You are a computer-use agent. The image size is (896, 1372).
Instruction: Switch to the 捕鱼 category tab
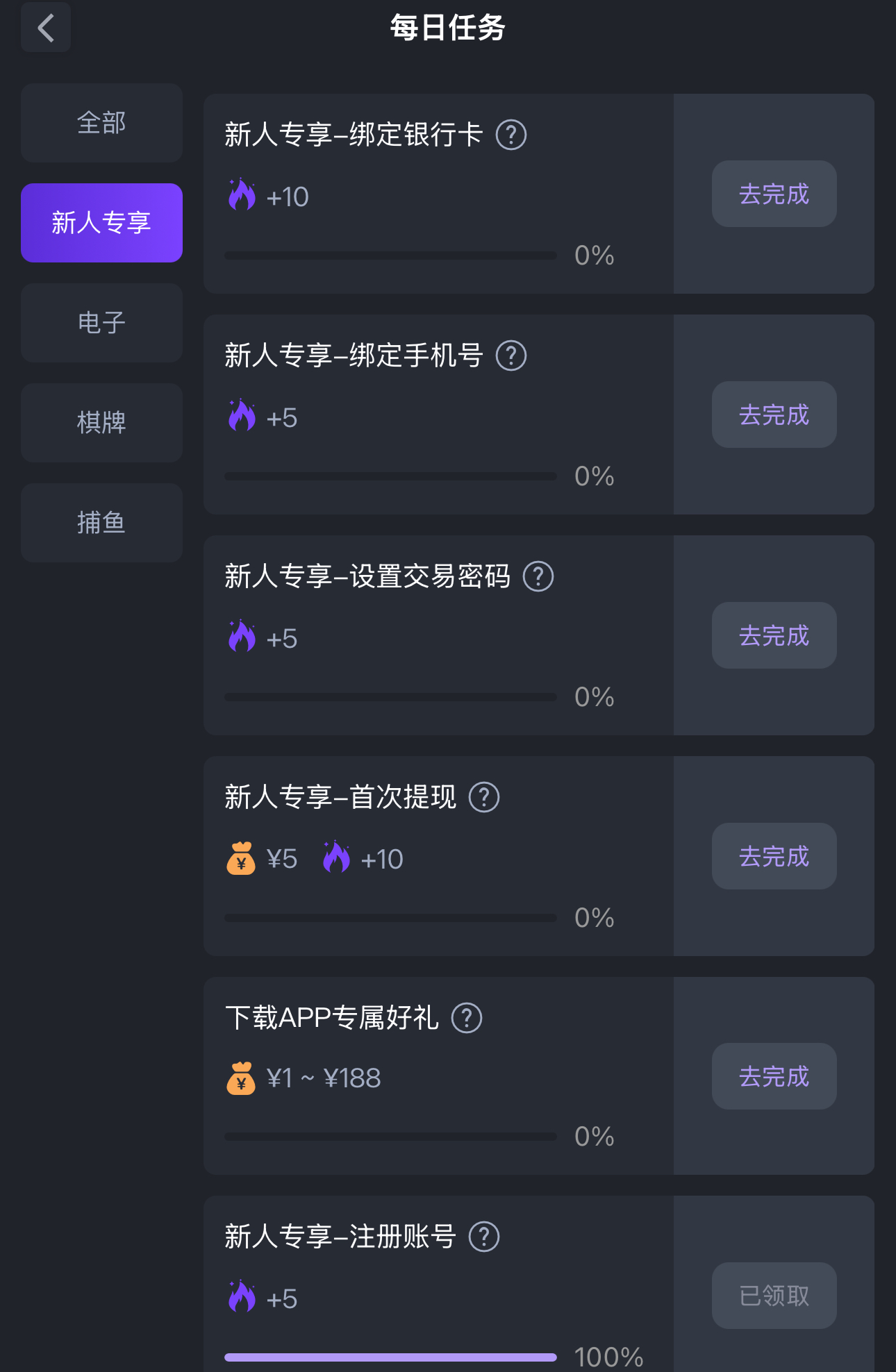point(101,523)
